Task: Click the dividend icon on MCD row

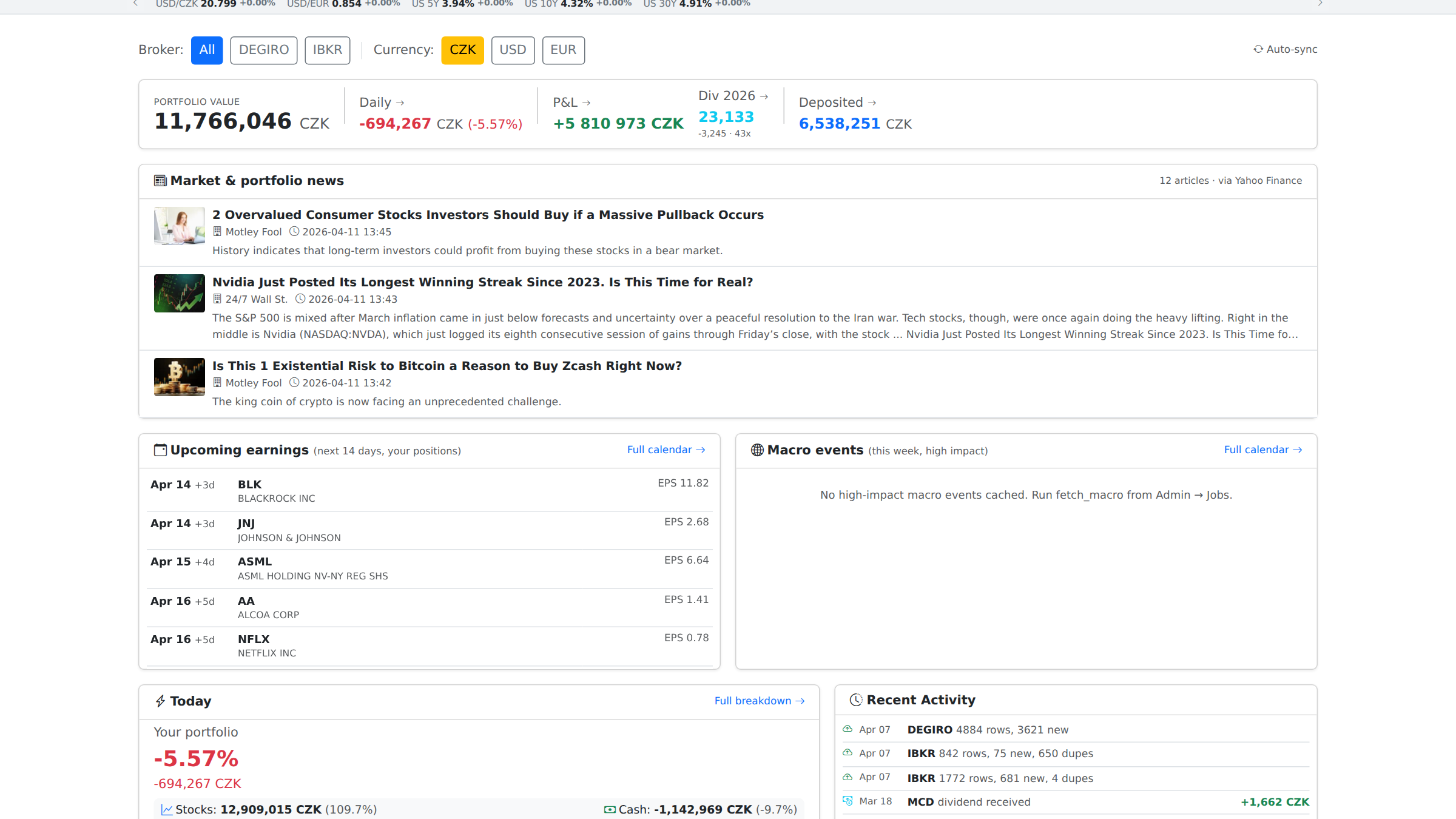Action: (x=848, y=801)
